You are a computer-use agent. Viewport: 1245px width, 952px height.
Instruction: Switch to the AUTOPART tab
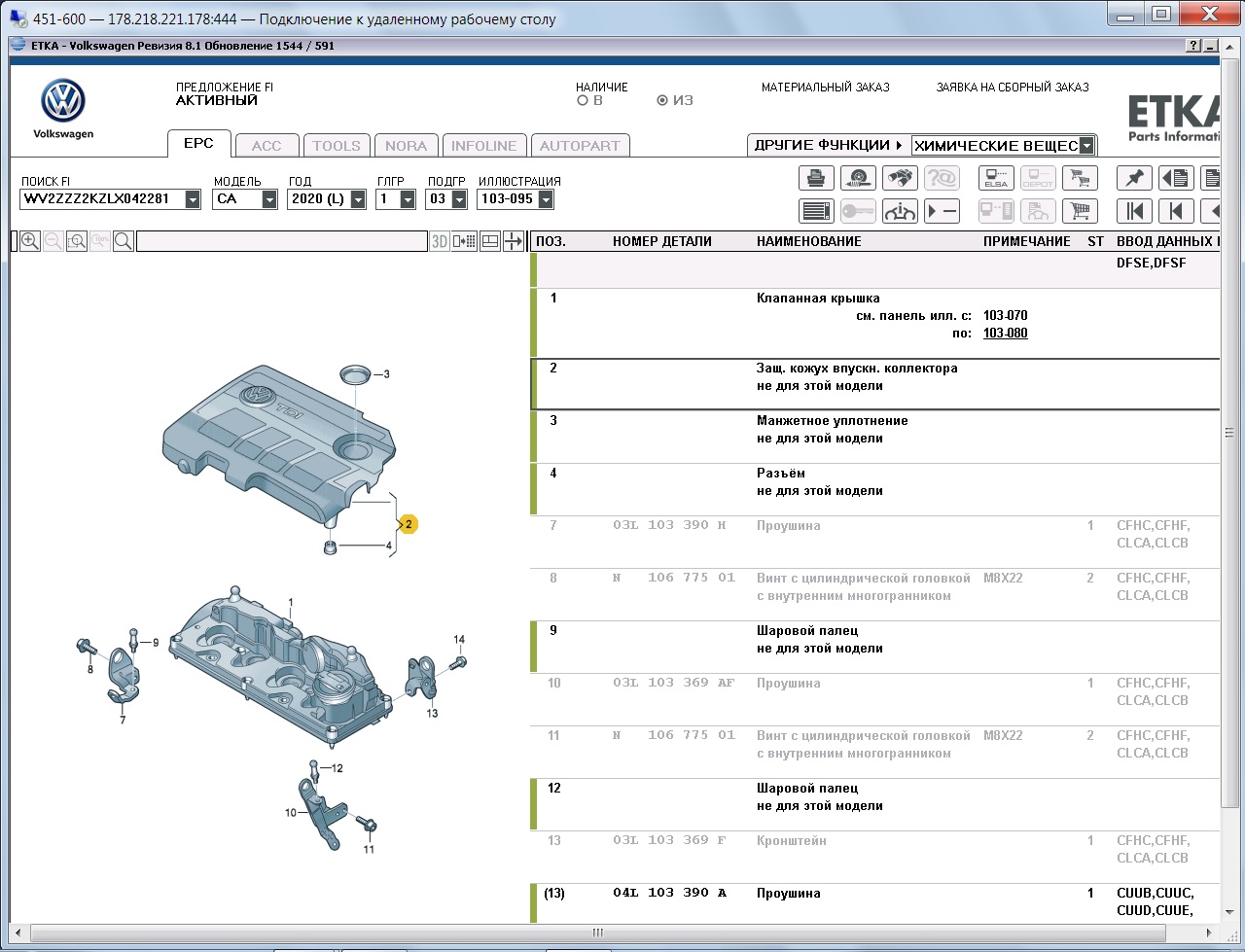[x=580, y=146]
